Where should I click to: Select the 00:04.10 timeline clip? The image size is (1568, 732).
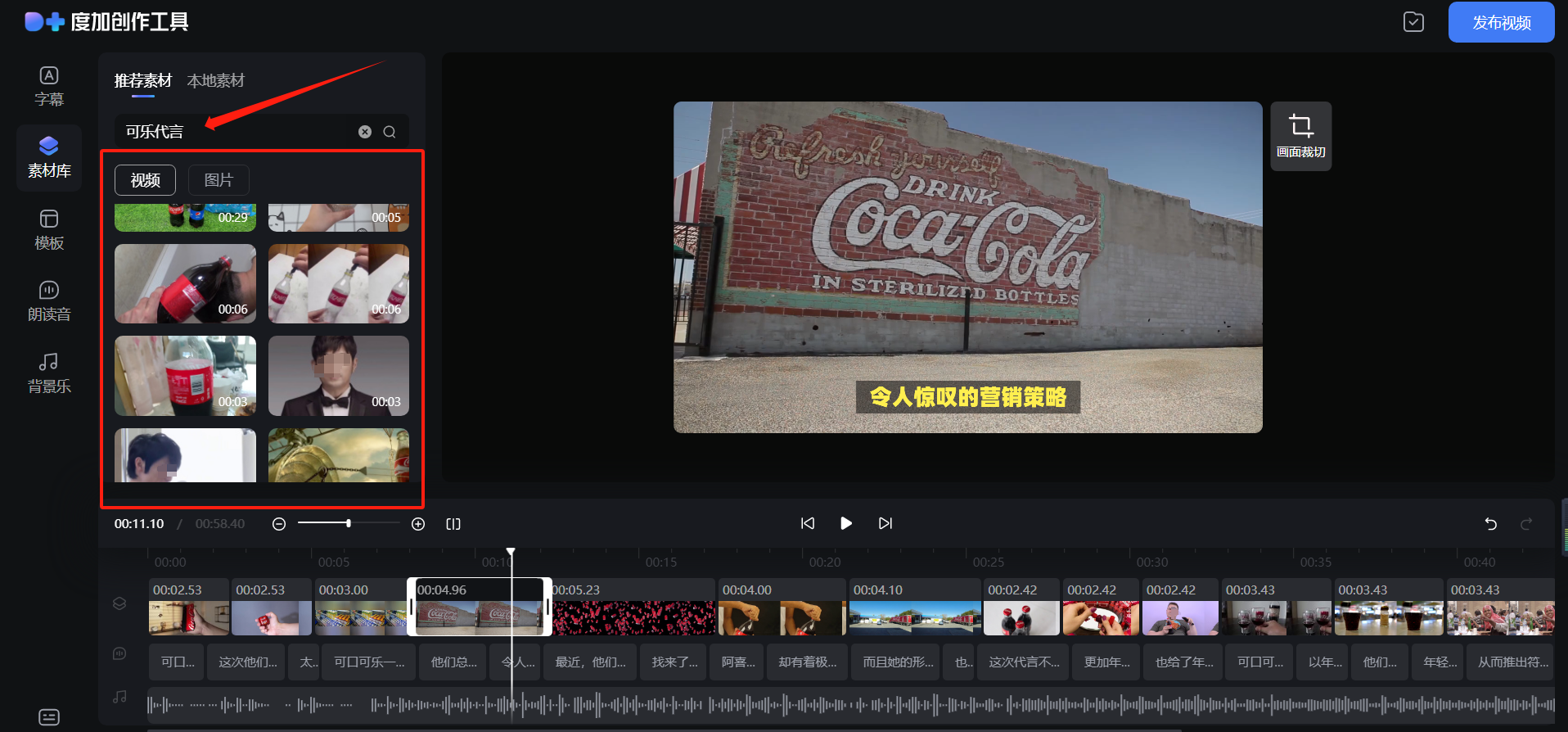(915, 607)
